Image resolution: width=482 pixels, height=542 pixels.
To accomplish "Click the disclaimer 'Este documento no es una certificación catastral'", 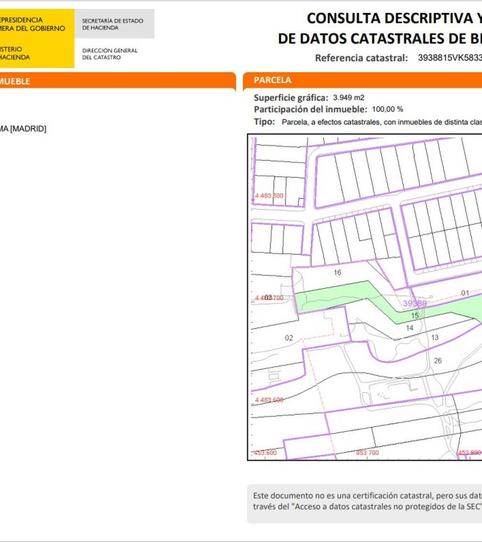I will point(343,495).
